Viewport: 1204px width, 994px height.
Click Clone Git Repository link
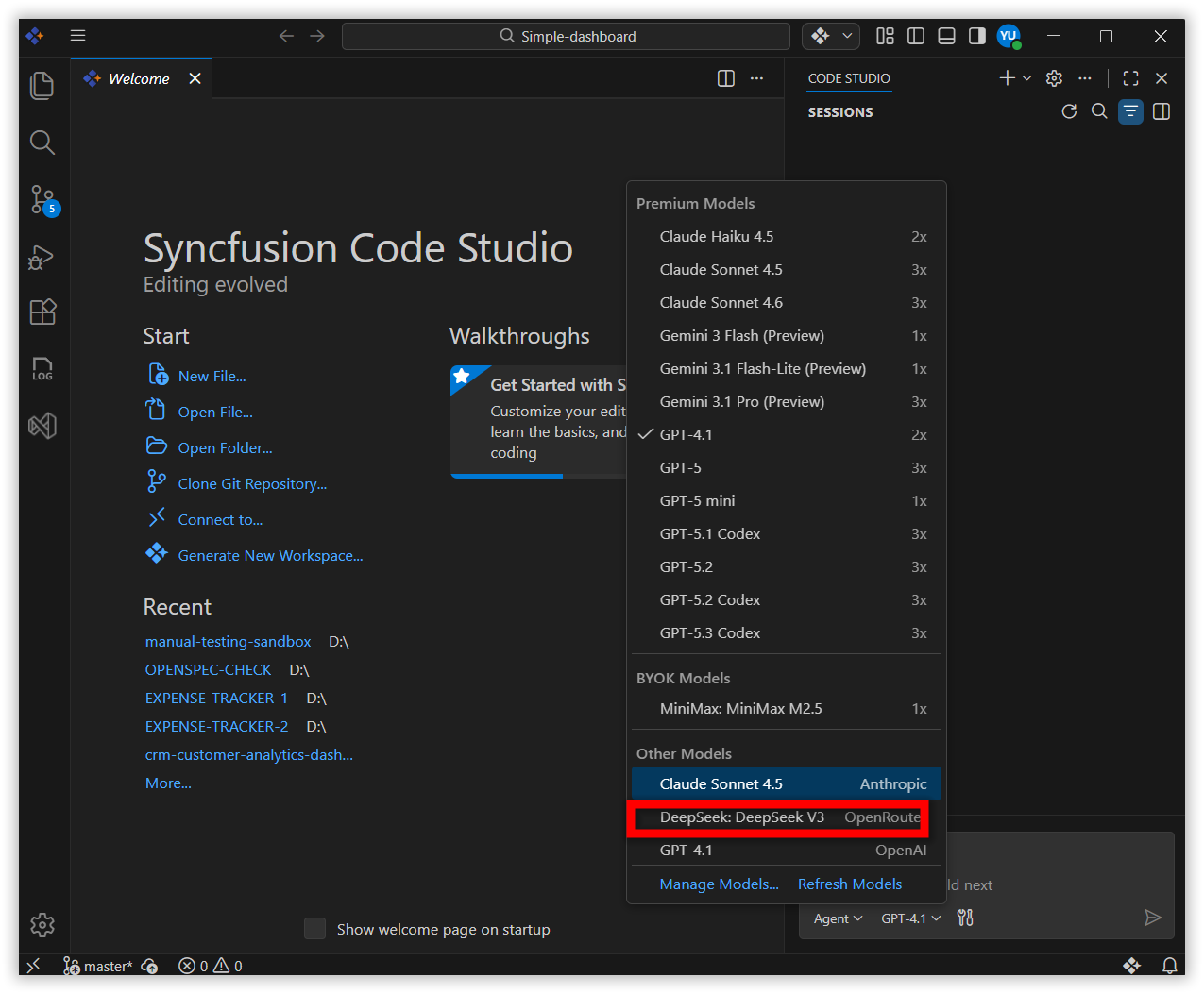(x=252, y=484)
